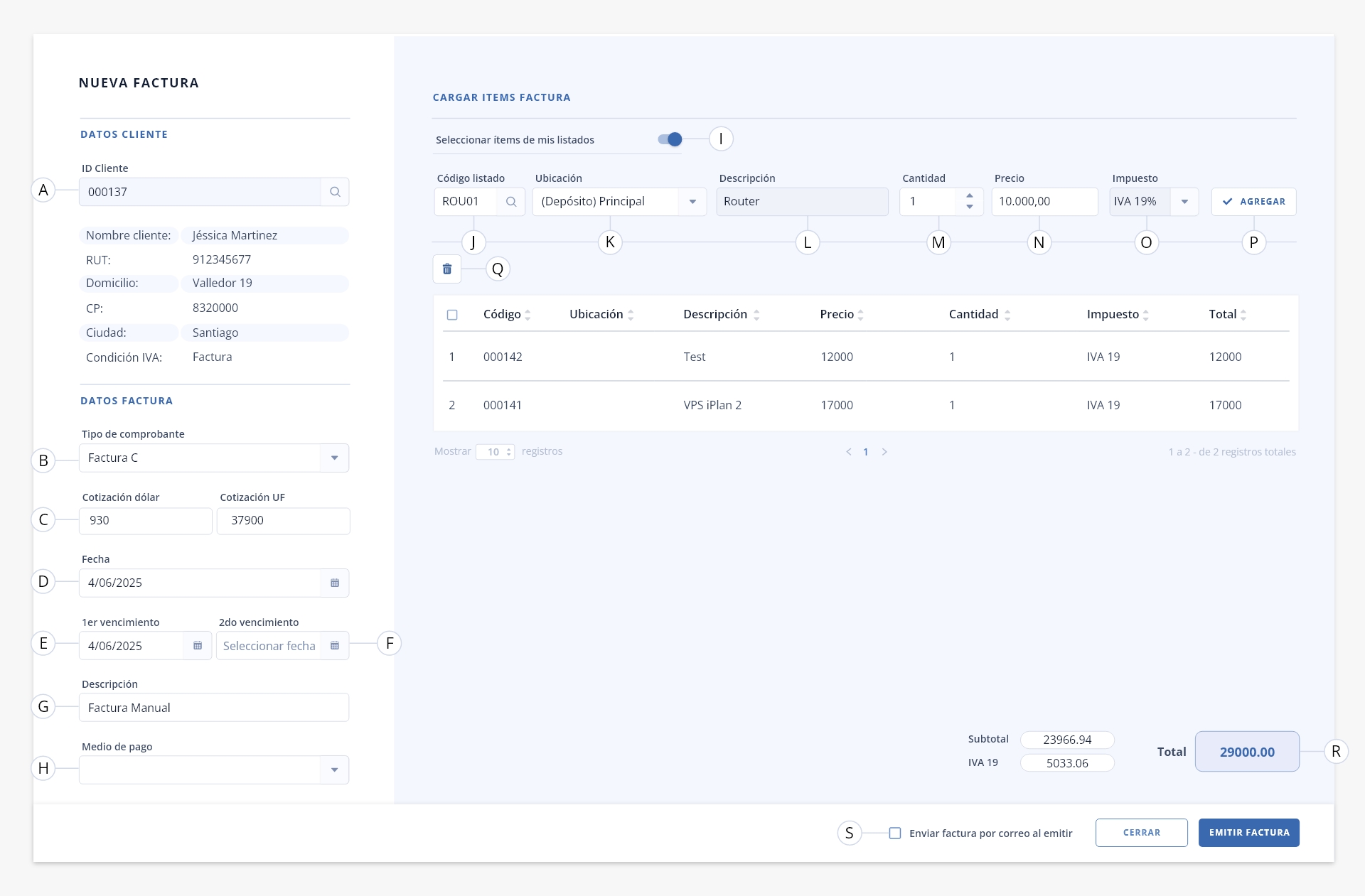This screenshot has width=1365, height=896.
Task: Toggle Seleccionar ítems de mis listados switch
Action: [670, 139]
